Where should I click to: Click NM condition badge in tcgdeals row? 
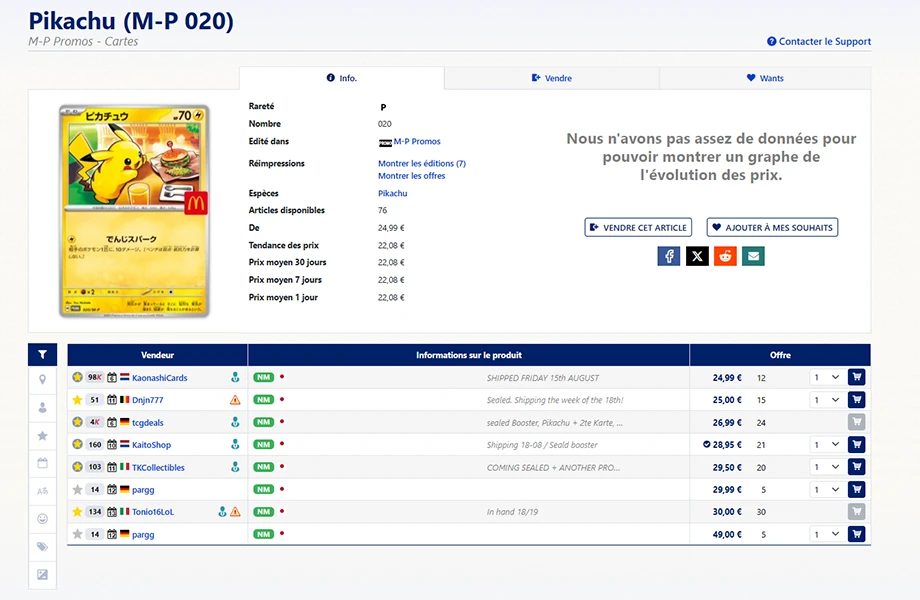tap(263, 422)
